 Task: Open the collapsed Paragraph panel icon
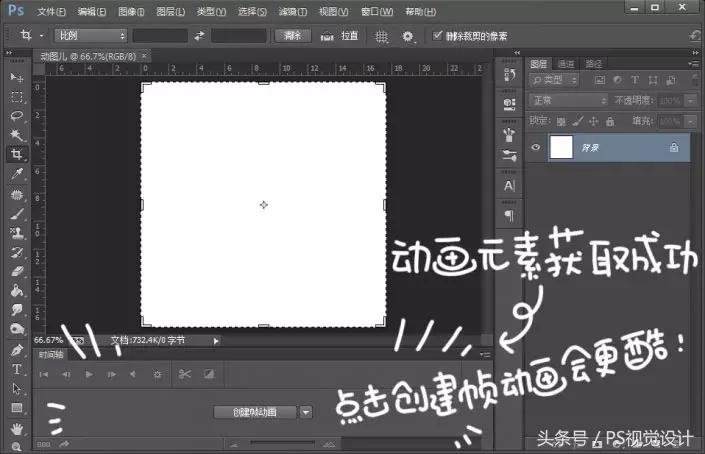(509, 216)
